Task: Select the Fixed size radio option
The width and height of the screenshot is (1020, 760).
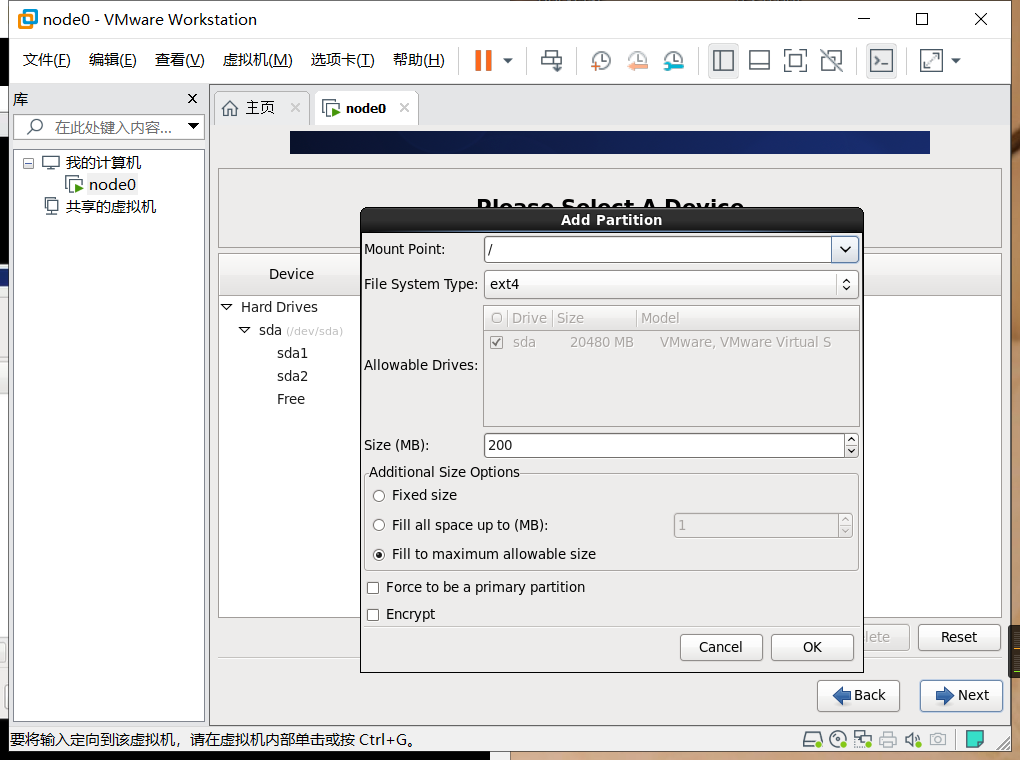Action: tap(379, 496)
